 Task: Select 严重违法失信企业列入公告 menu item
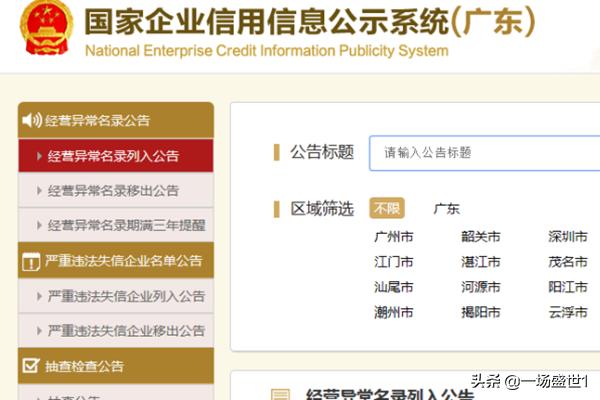click(116, 296)
